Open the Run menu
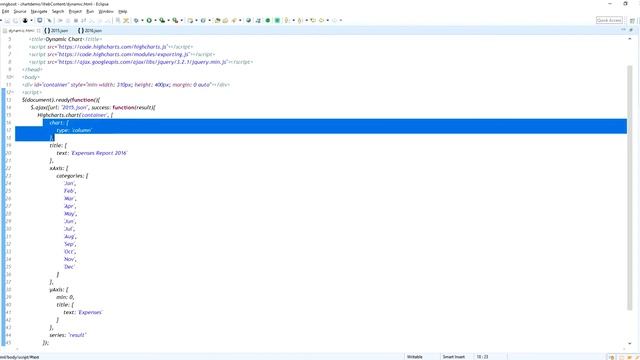 point(90,11)
